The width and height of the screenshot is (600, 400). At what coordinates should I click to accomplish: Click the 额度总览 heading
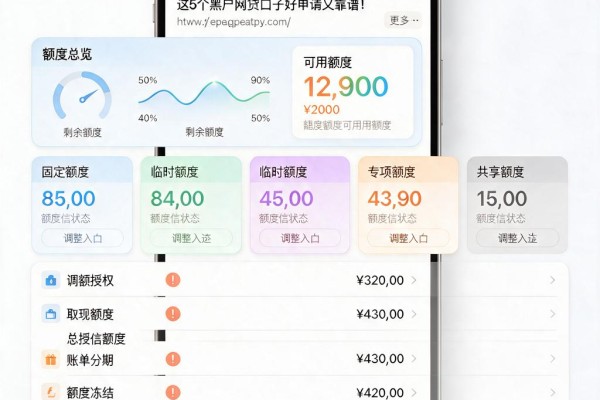coord(67,54)
